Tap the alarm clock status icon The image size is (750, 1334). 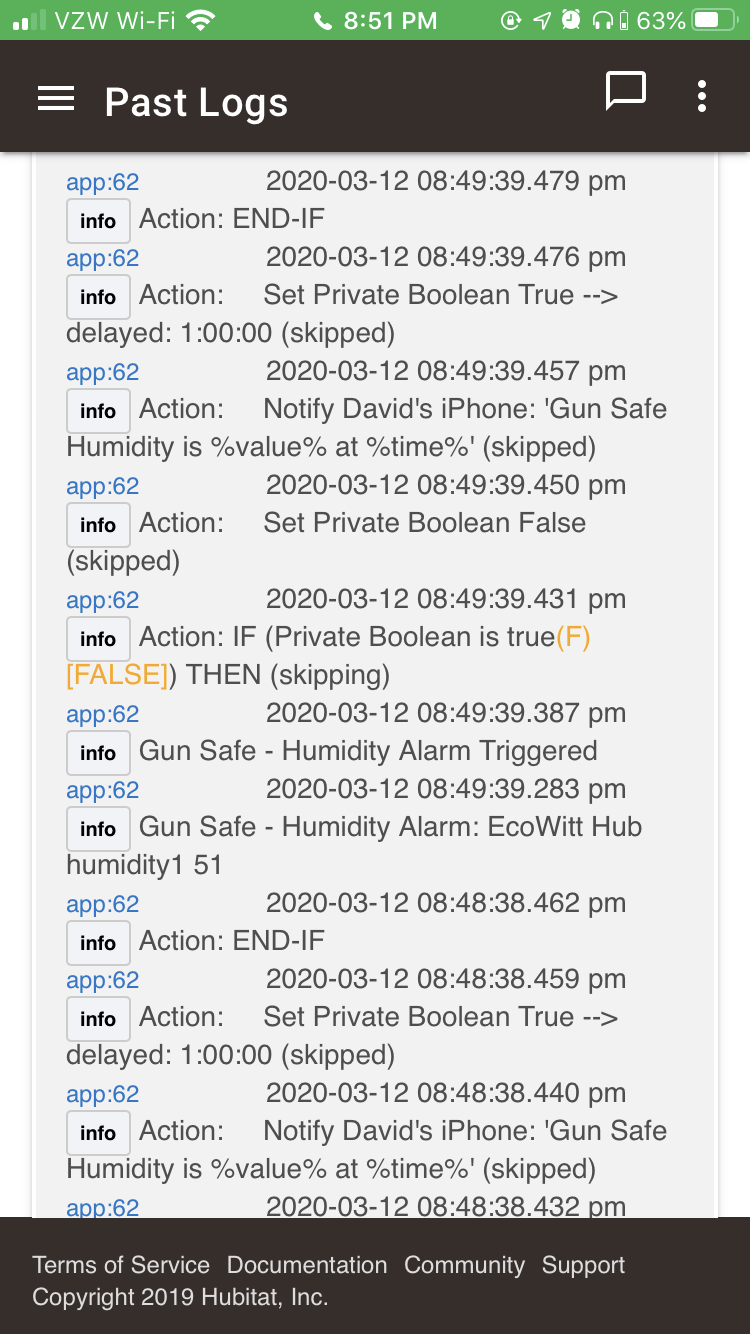(571, 20)
